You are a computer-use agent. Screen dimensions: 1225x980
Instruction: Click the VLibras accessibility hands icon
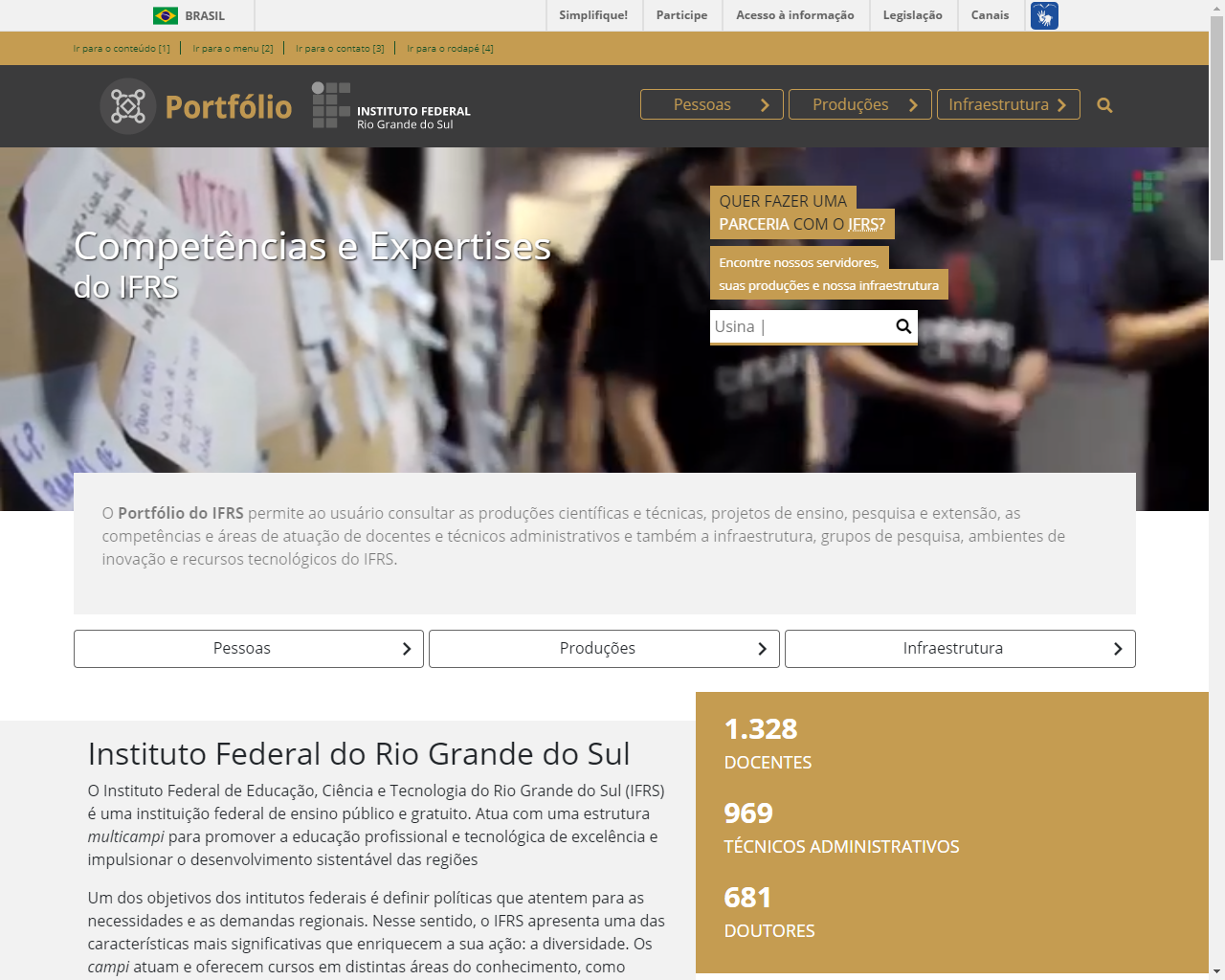pyautogui.click(x=1044, y=16)
